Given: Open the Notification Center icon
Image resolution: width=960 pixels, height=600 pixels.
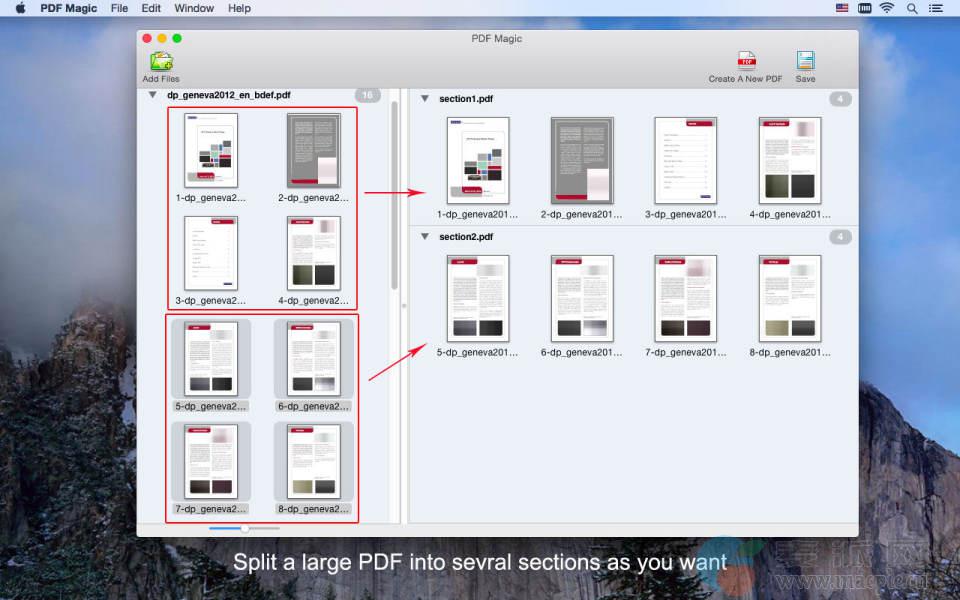Looking at the screenshot, I should 938,8.
